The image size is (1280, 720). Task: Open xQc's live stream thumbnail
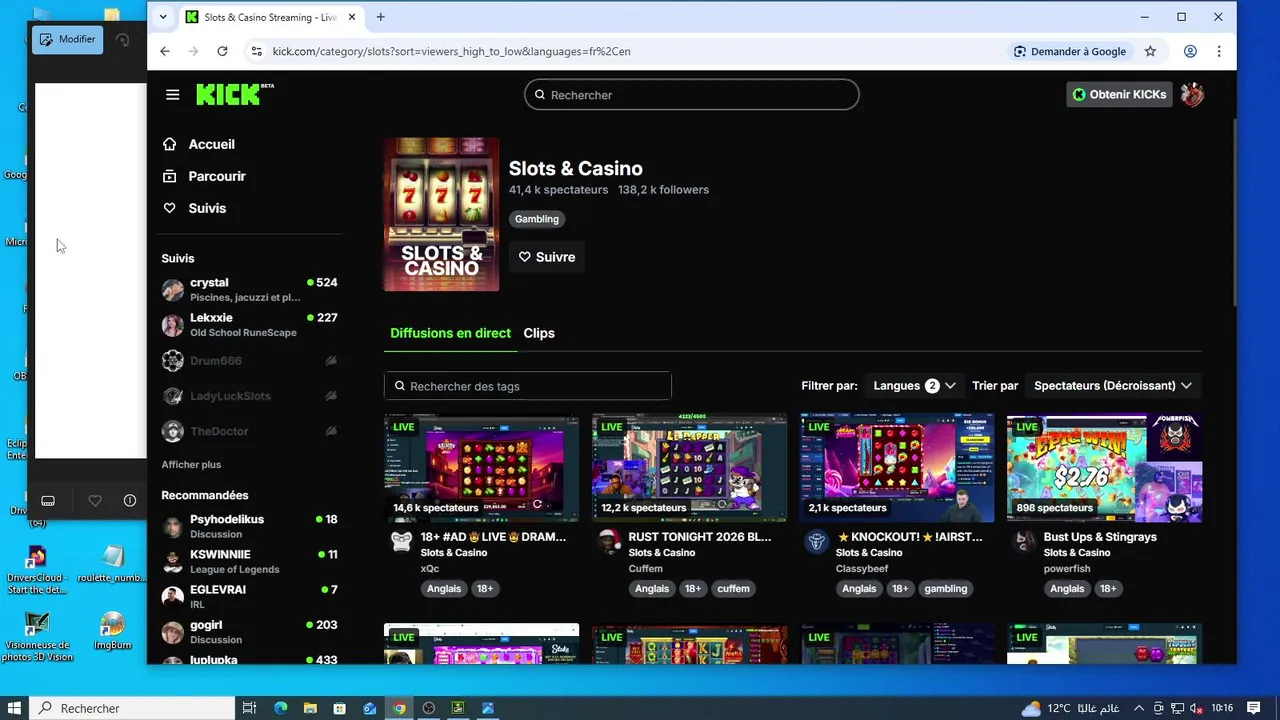click(x=481, y=468)
